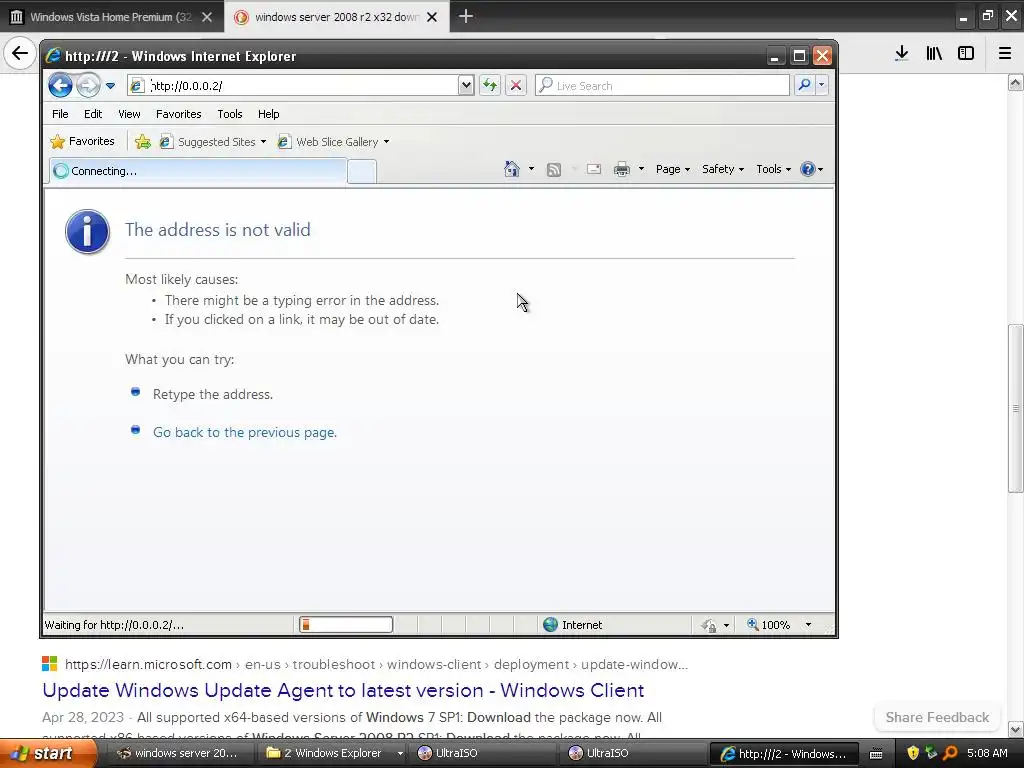Viewport: 1024px width, 768px height.
Task: Open the Favorites menu in menu bar
Action: [x=178, y=114]
